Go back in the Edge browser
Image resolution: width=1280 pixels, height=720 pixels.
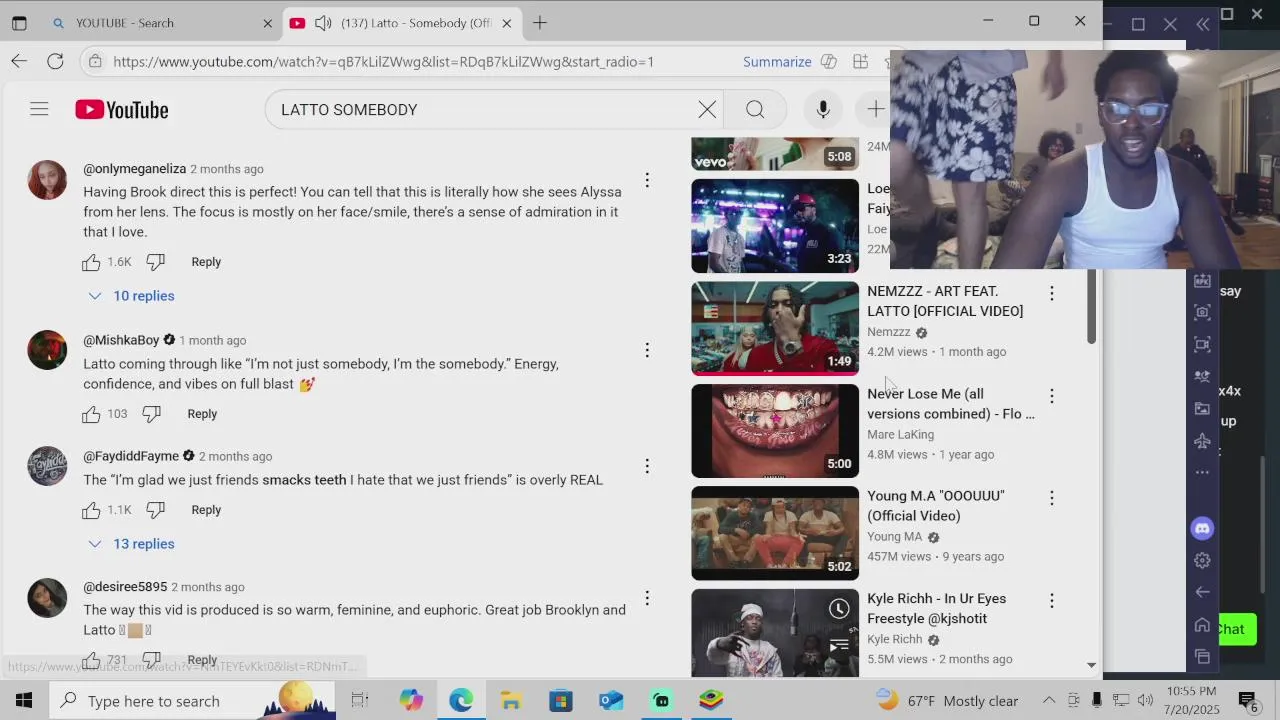19,61
